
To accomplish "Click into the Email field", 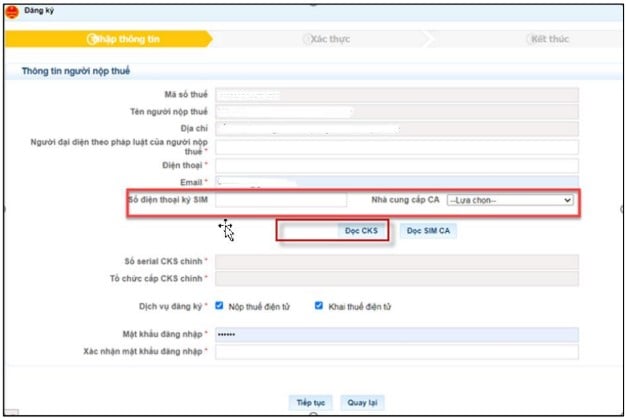I will (x=397, y=182).
